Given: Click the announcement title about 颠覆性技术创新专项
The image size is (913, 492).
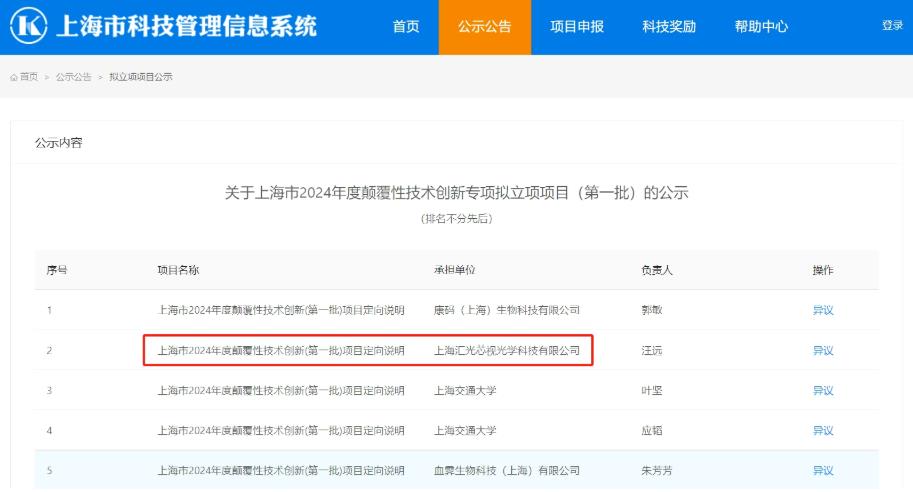Looking at the screenshot, I should (456, 193).
